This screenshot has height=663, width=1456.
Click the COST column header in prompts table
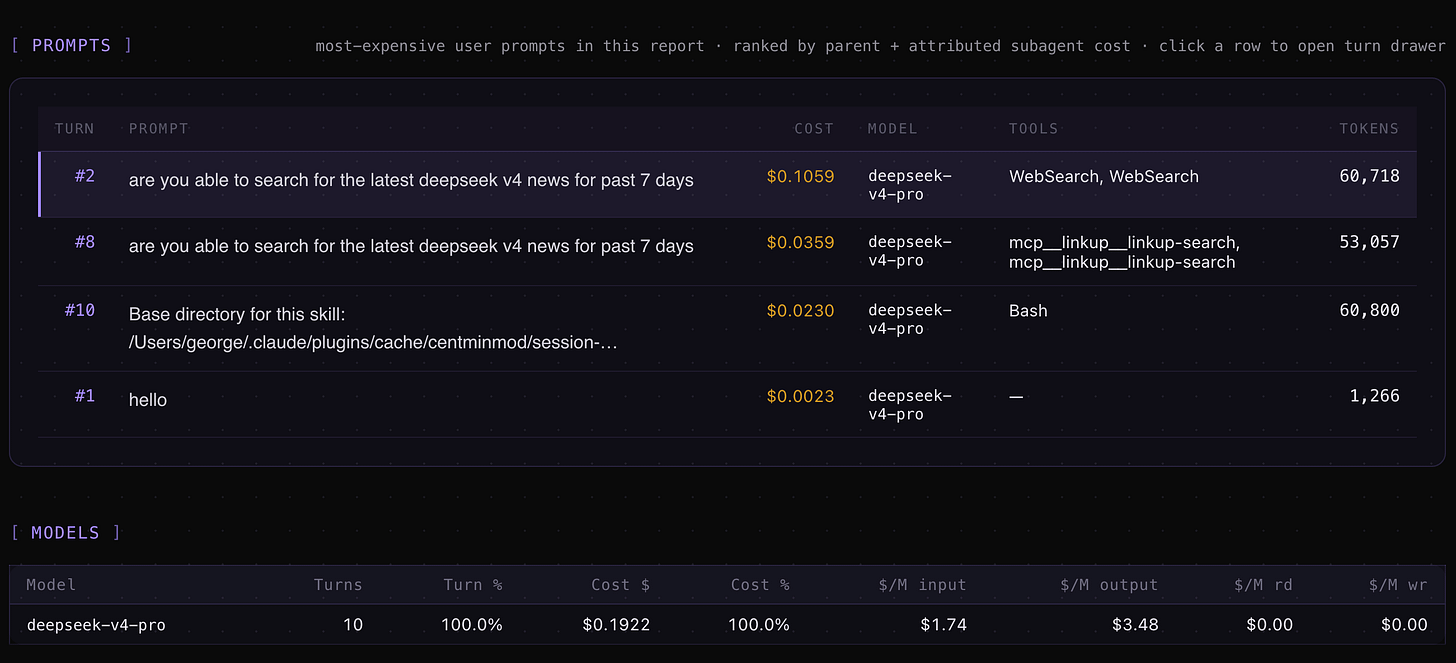pyautogui.click(x=814, y=129)
